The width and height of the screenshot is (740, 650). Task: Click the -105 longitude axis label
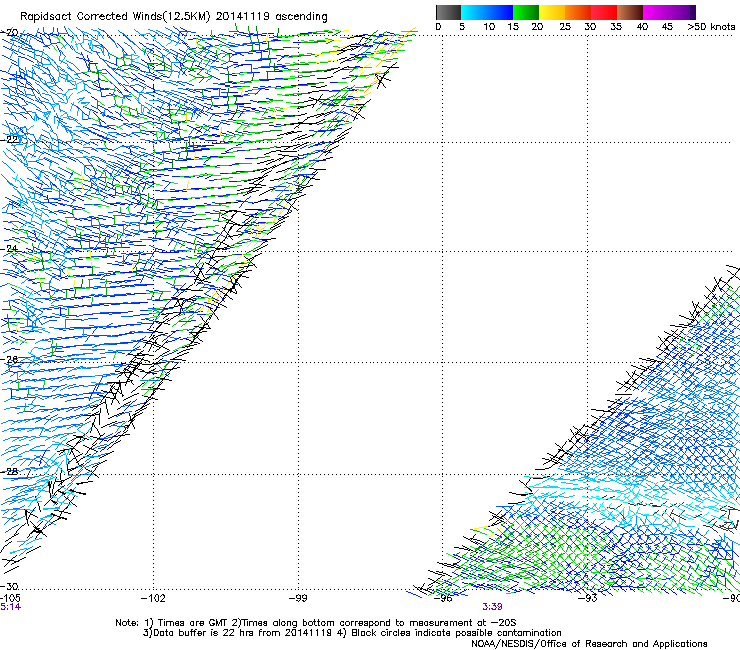10,598
